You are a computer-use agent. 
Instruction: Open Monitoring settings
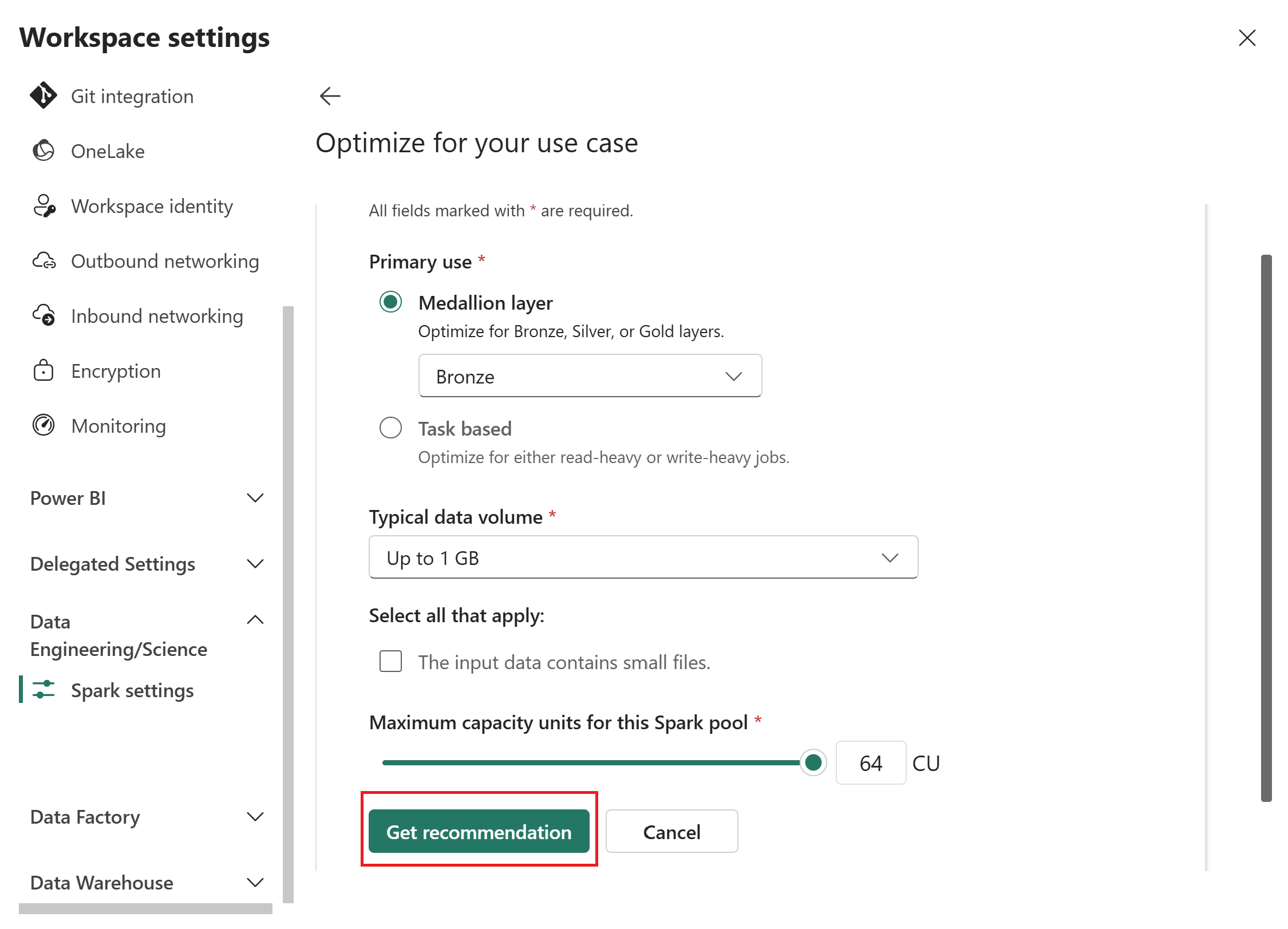(x=118, y=426)
